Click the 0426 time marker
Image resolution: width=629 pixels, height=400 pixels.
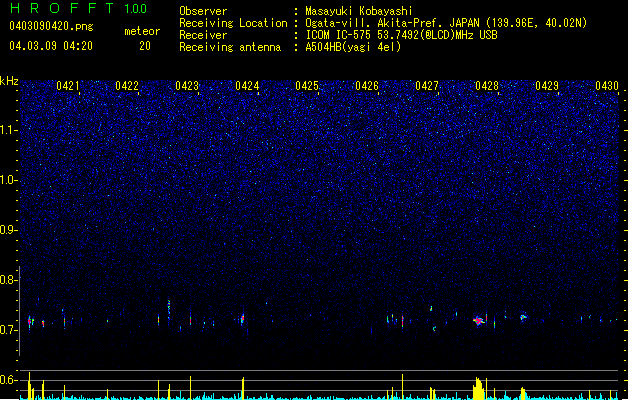(367, 86)
